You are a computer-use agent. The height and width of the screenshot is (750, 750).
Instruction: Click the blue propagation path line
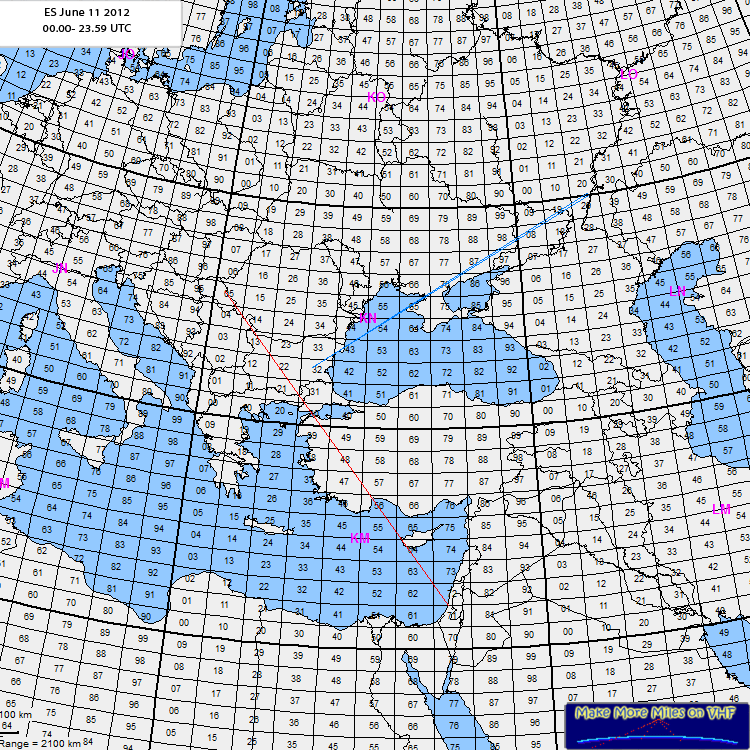pyautogui.click(x=460, y=275)
